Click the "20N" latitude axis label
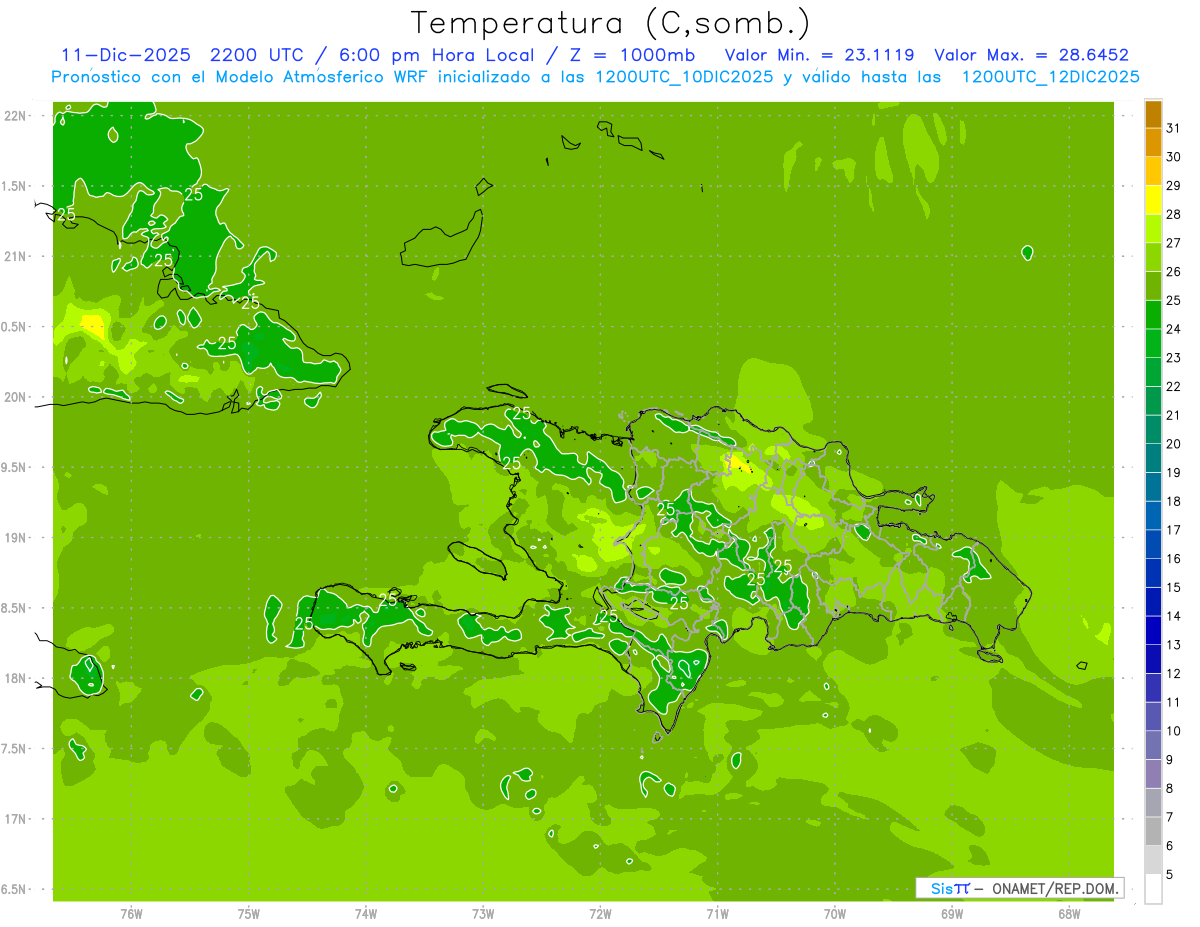The width and height of the screenshot is (1200, 927). click(15, 397)
